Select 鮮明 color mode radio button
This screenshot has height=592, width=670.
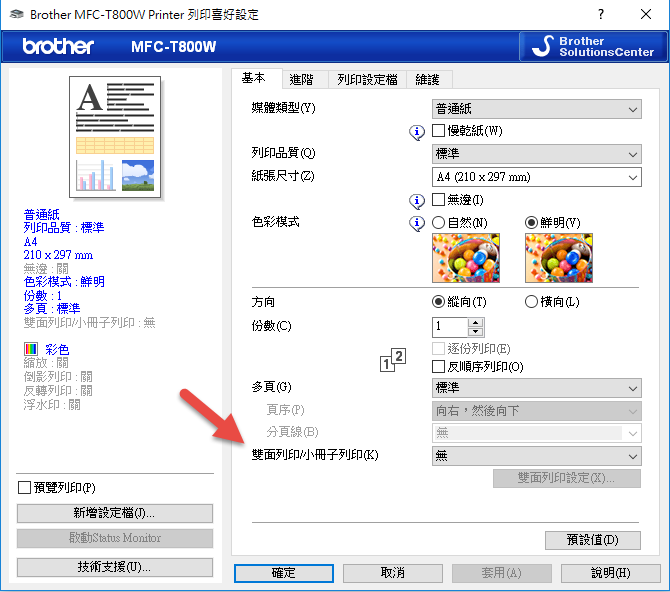point(531,222)
